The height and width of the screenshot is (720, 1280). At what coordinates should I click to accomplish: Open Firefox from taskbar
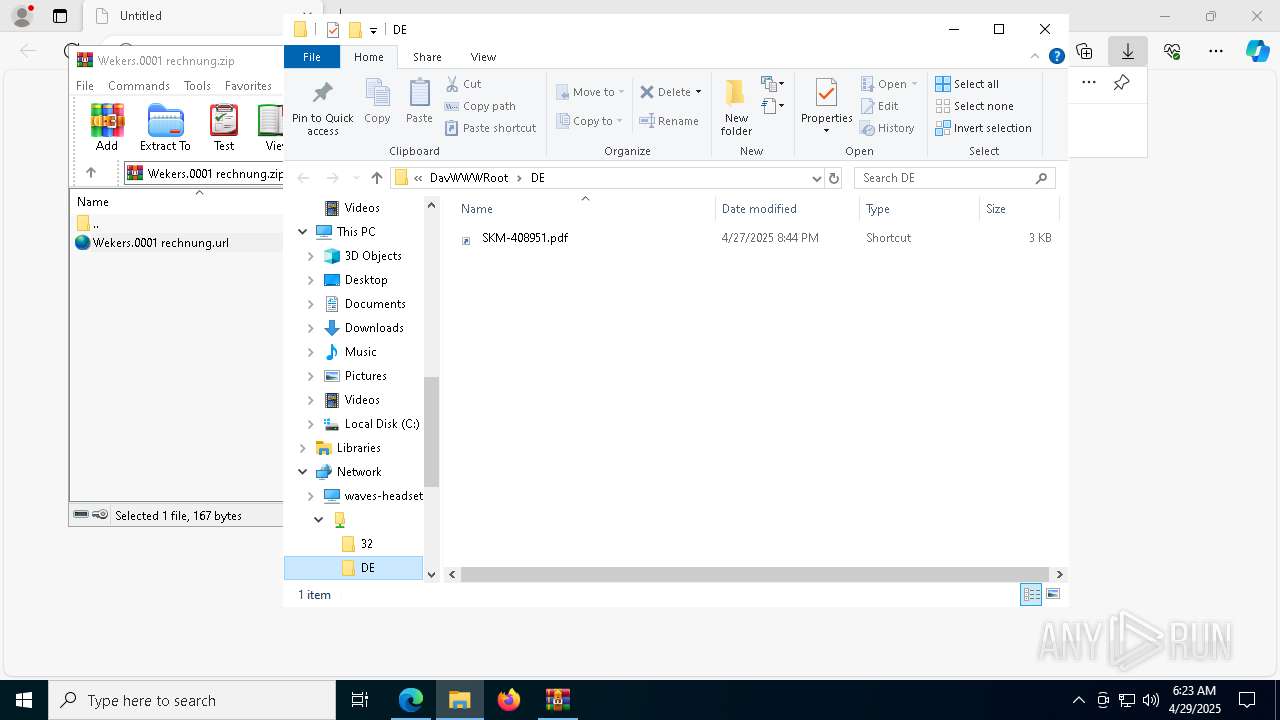[509, 700]
